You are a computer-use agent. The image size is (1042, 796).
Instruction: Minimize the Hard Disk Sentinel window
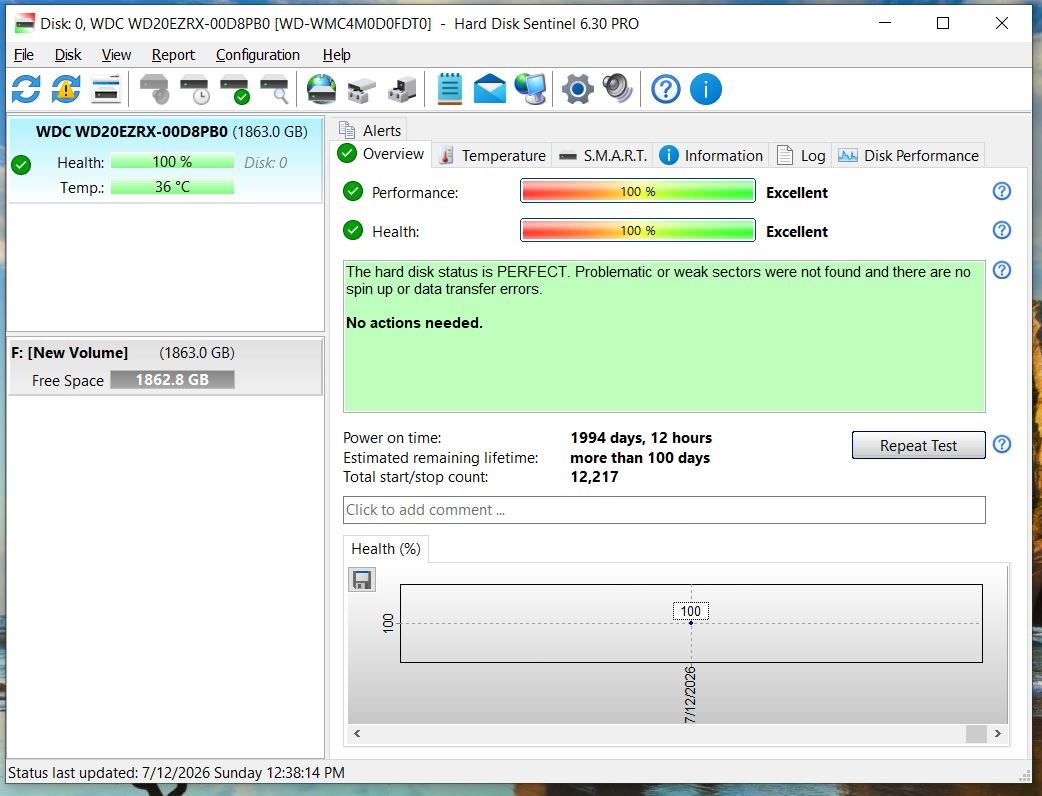coord(885,23)
